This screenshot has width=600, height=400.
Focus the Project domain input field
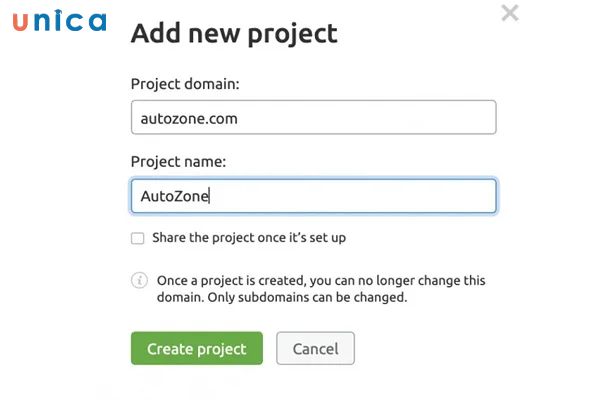(x=313, y=118)
